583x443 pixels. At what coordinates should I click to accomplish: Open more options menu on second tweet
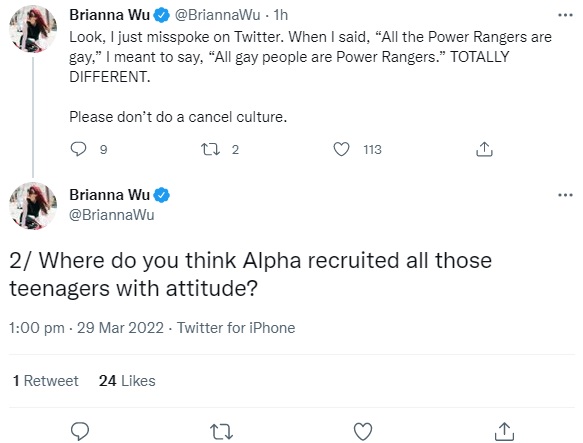pyautogui.click(x=566, y=195)
